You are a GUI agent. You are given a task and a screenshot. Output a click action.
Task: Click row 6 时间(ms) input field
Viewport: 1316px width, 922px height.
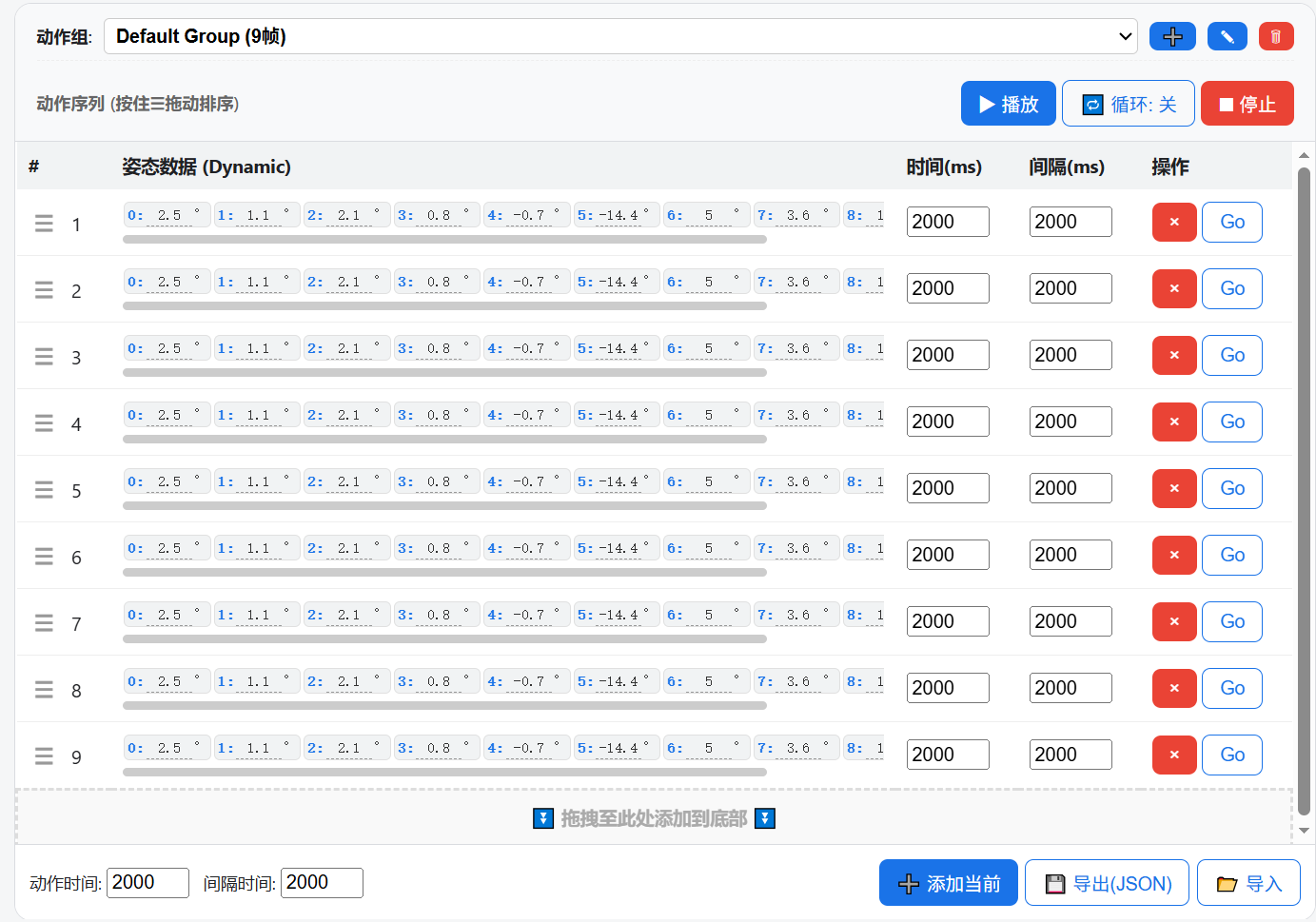947,555
